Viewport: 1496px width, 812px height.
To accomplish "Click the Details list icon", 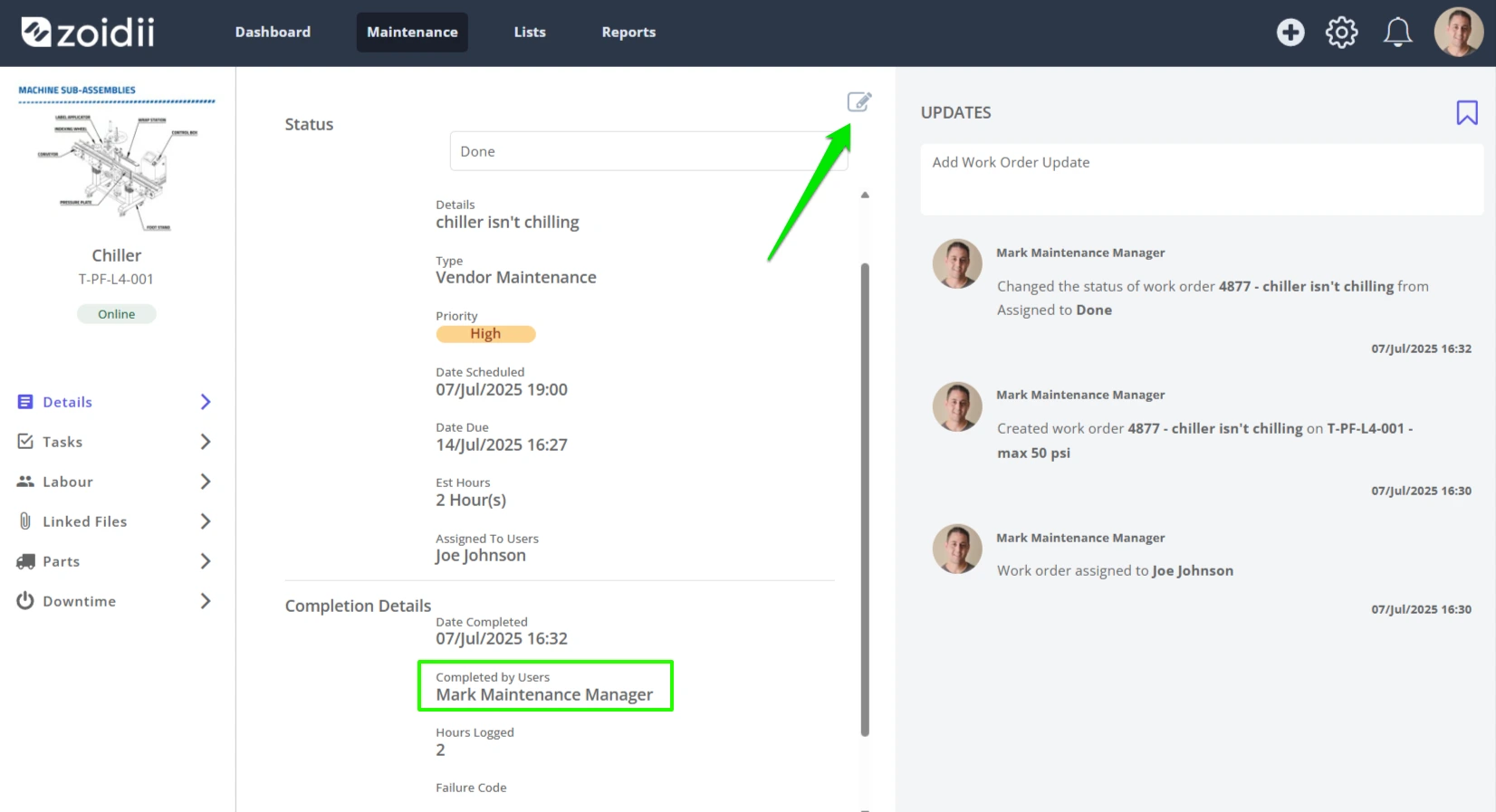I will pos(25,402).
